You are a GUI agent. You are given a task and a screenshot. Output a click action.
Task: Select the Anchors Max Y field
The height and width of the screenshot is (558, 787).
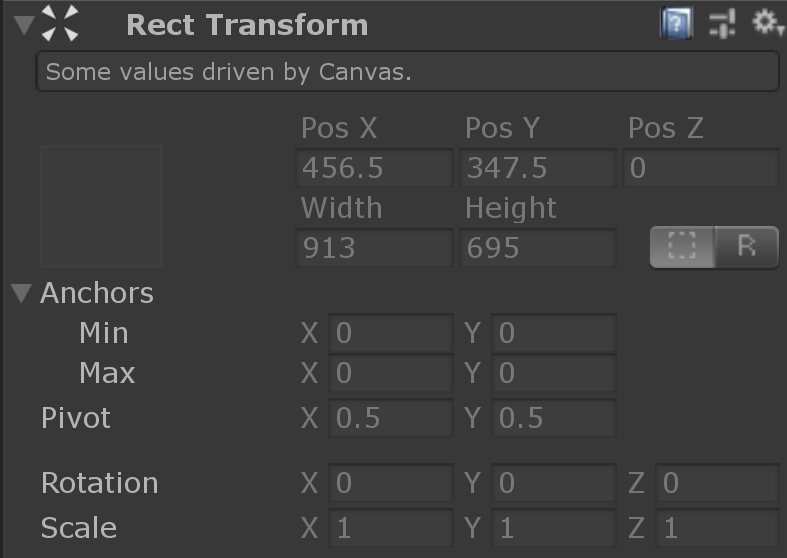pyautogui.click(x=554, y=373)
